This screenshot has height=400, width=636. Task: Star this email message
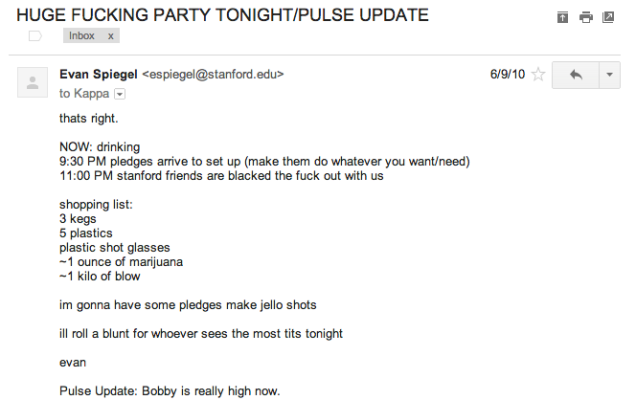tap(538, 75)
